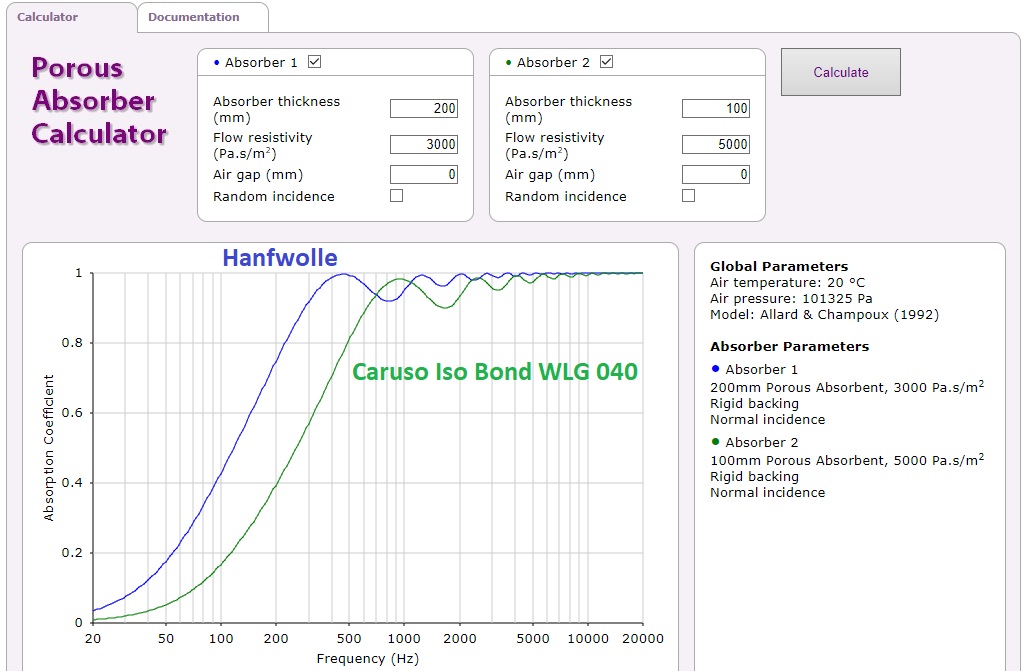Click the Air temperature: 20 °C text
The width and height of the screenshot is (1036, 671).
[x=788, y=283]
